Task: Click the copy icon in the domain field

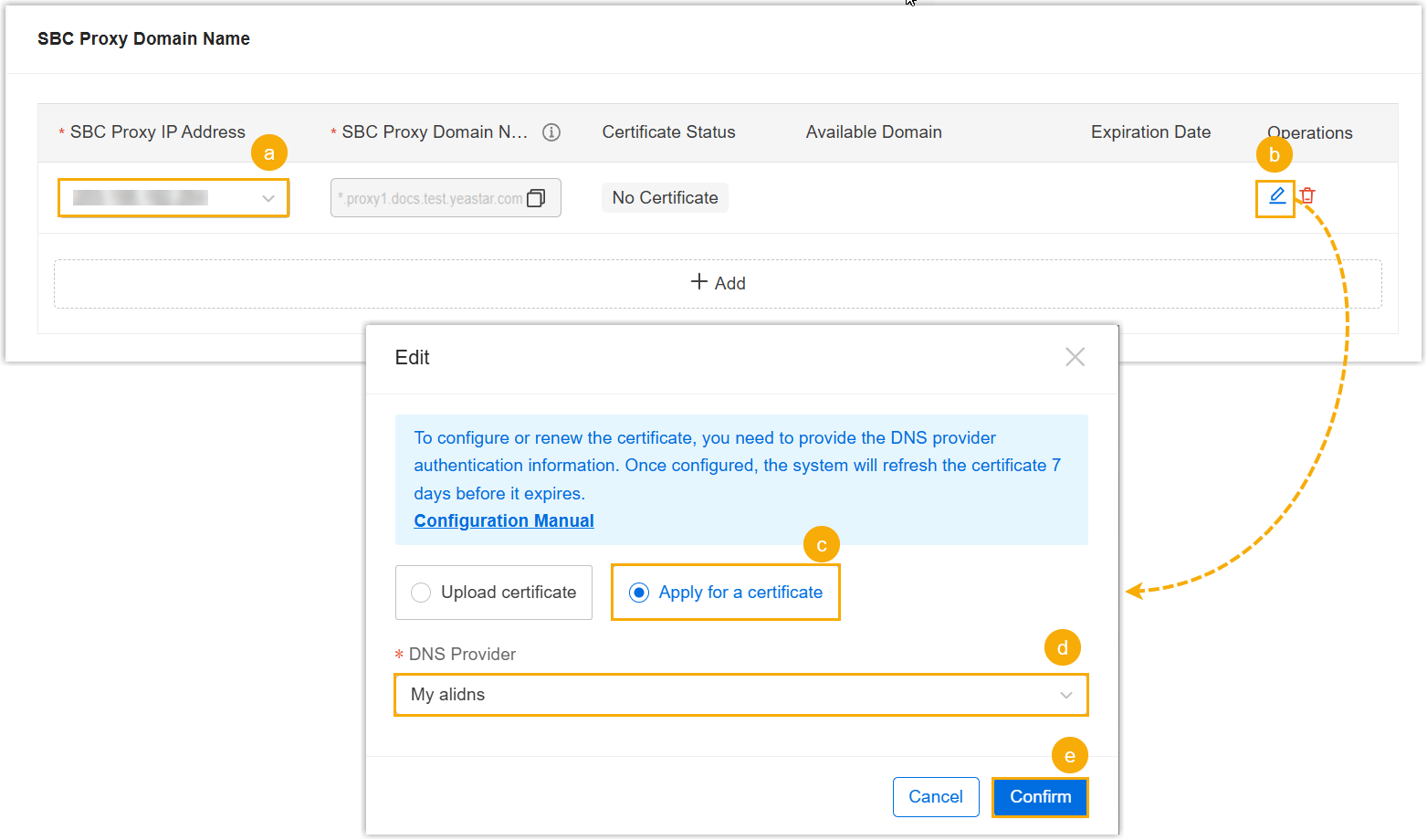Action: click(536, 198)
